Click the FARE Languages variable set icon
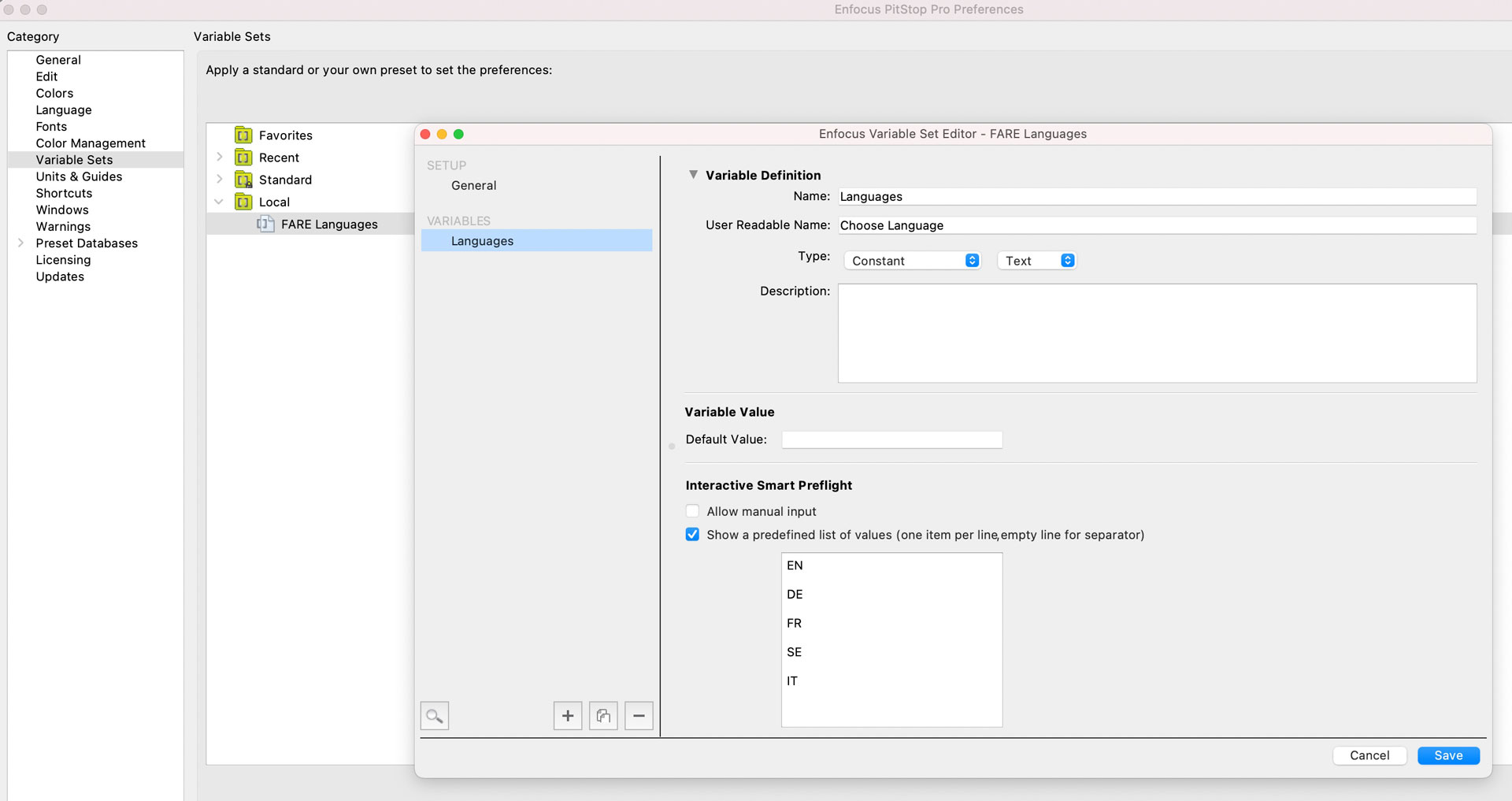The width and height of the screenshot is (1512, 801). 265,224
